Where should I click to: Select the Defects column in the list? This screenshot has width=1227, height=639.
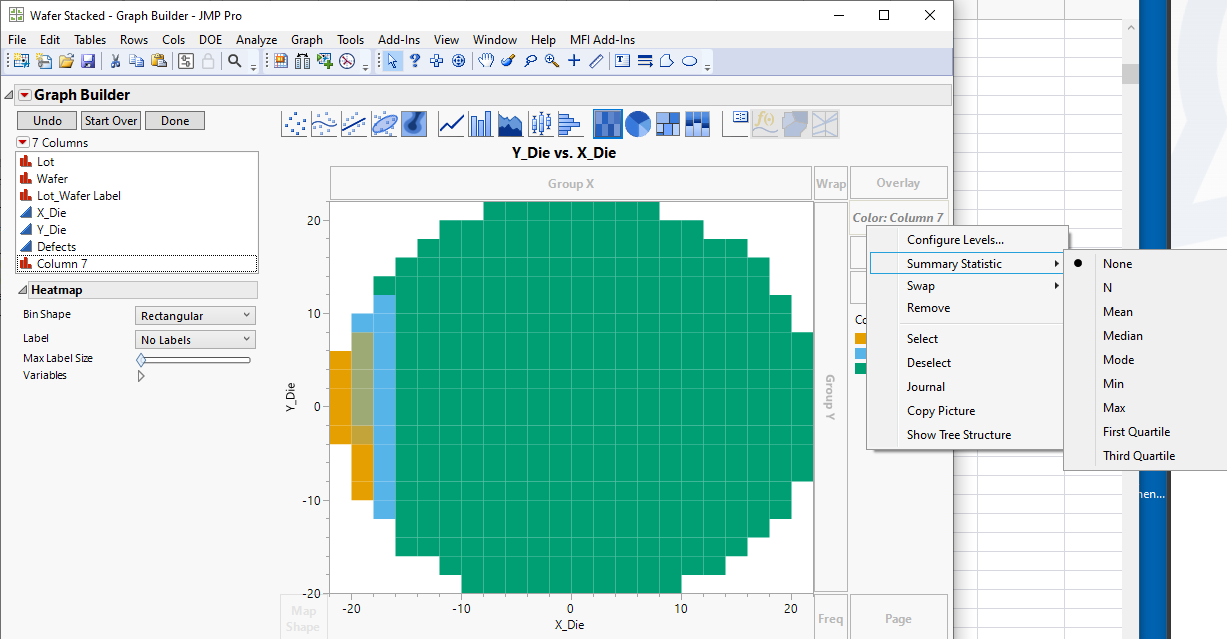pos(56,246)
